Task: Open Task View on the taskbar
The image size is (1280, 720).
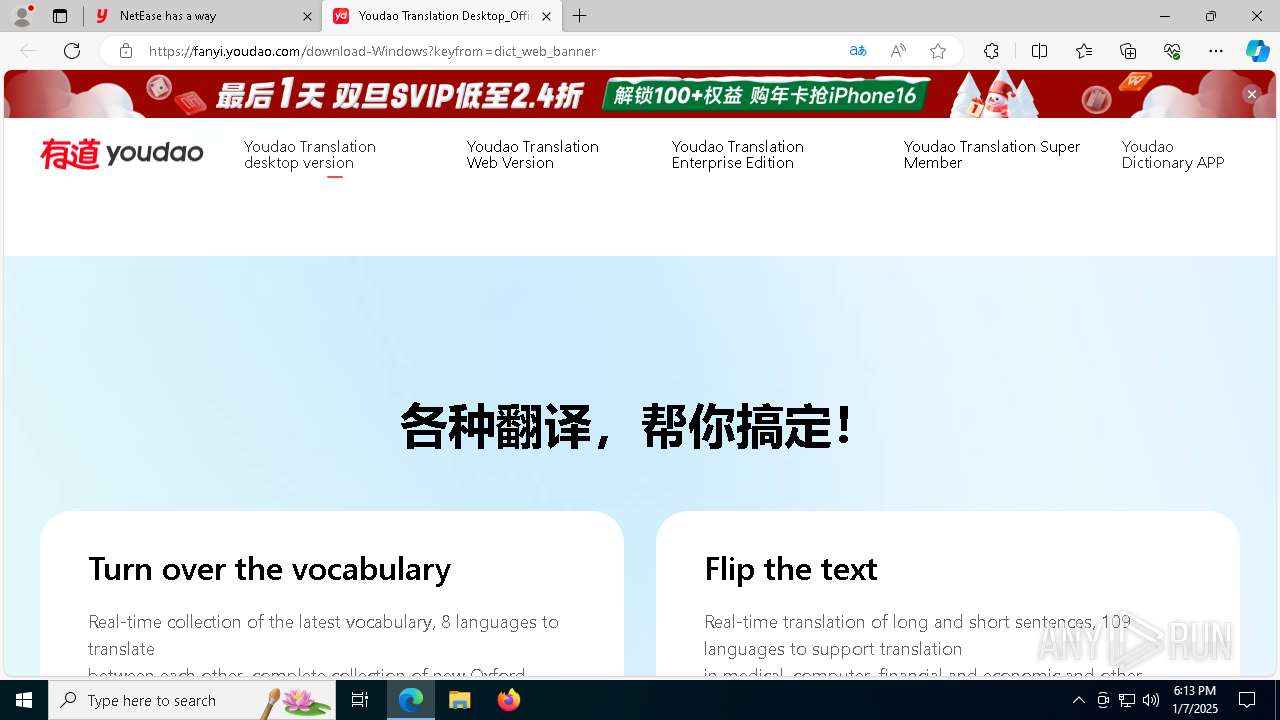Action: coord(360,700)
